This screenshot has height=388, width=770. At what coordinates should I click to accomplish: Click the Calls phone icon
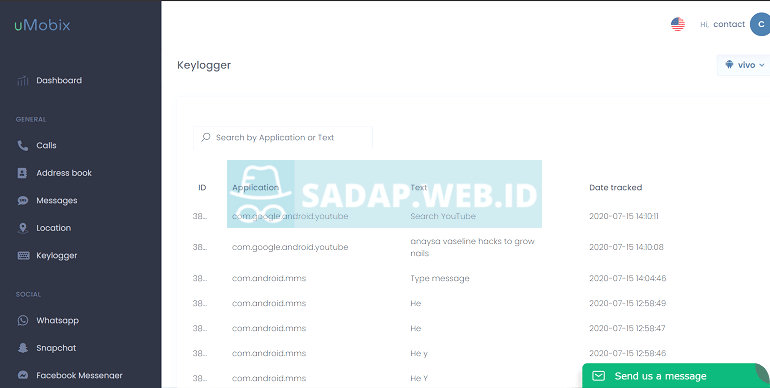point(23,145)
